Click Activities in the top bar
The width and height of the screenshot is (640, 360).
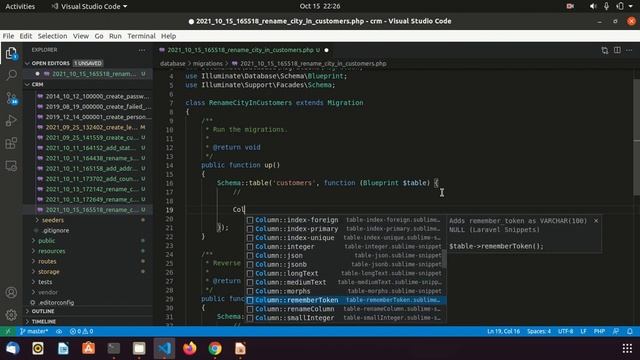pyautogui.click(x=20, y=6)
